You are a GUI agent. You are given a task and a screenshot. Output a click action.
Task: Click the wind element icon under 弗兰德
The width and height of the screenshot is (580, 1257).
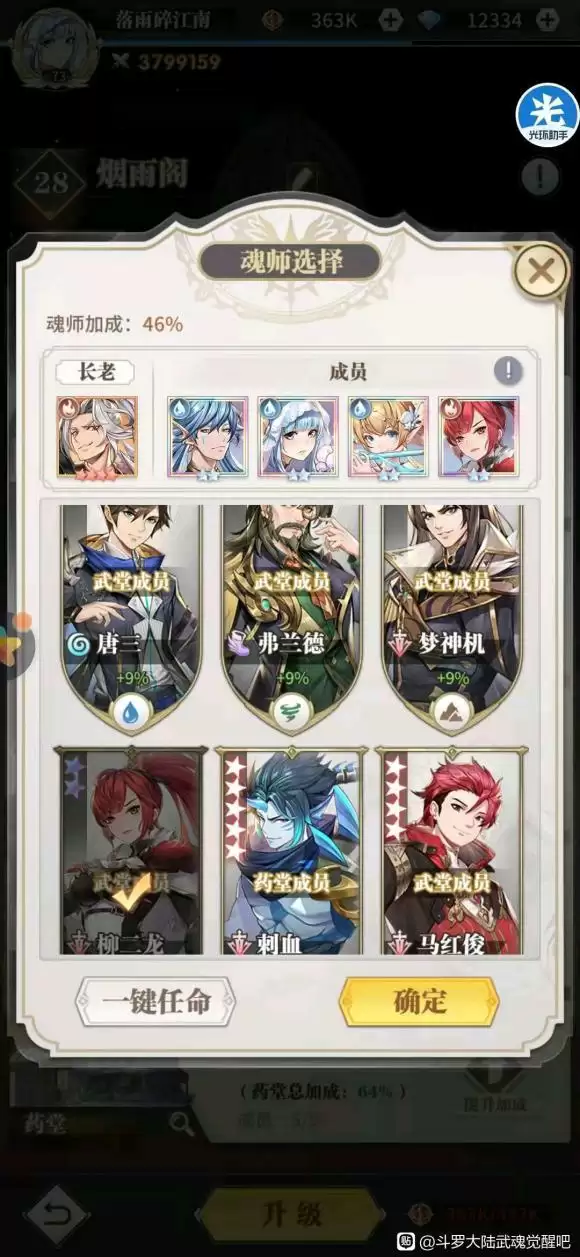click(292, 711)
